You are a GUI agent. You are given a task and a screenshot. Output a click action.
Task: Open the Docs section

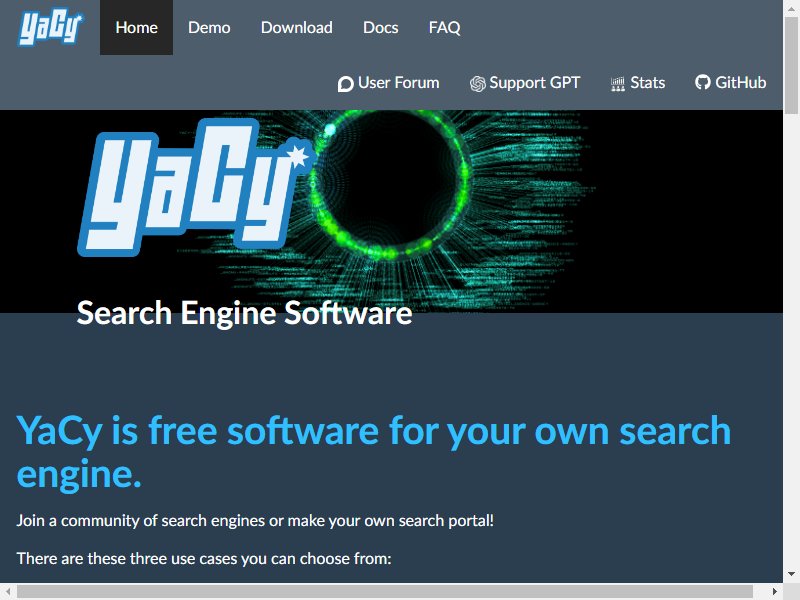tap(381, 28)
